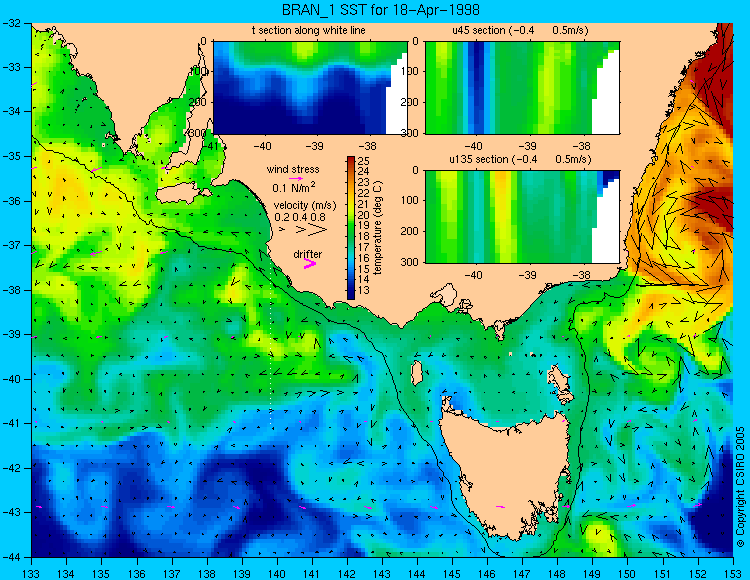
Task: Select the 't section along white line' heading
Action: coord(309,30)
